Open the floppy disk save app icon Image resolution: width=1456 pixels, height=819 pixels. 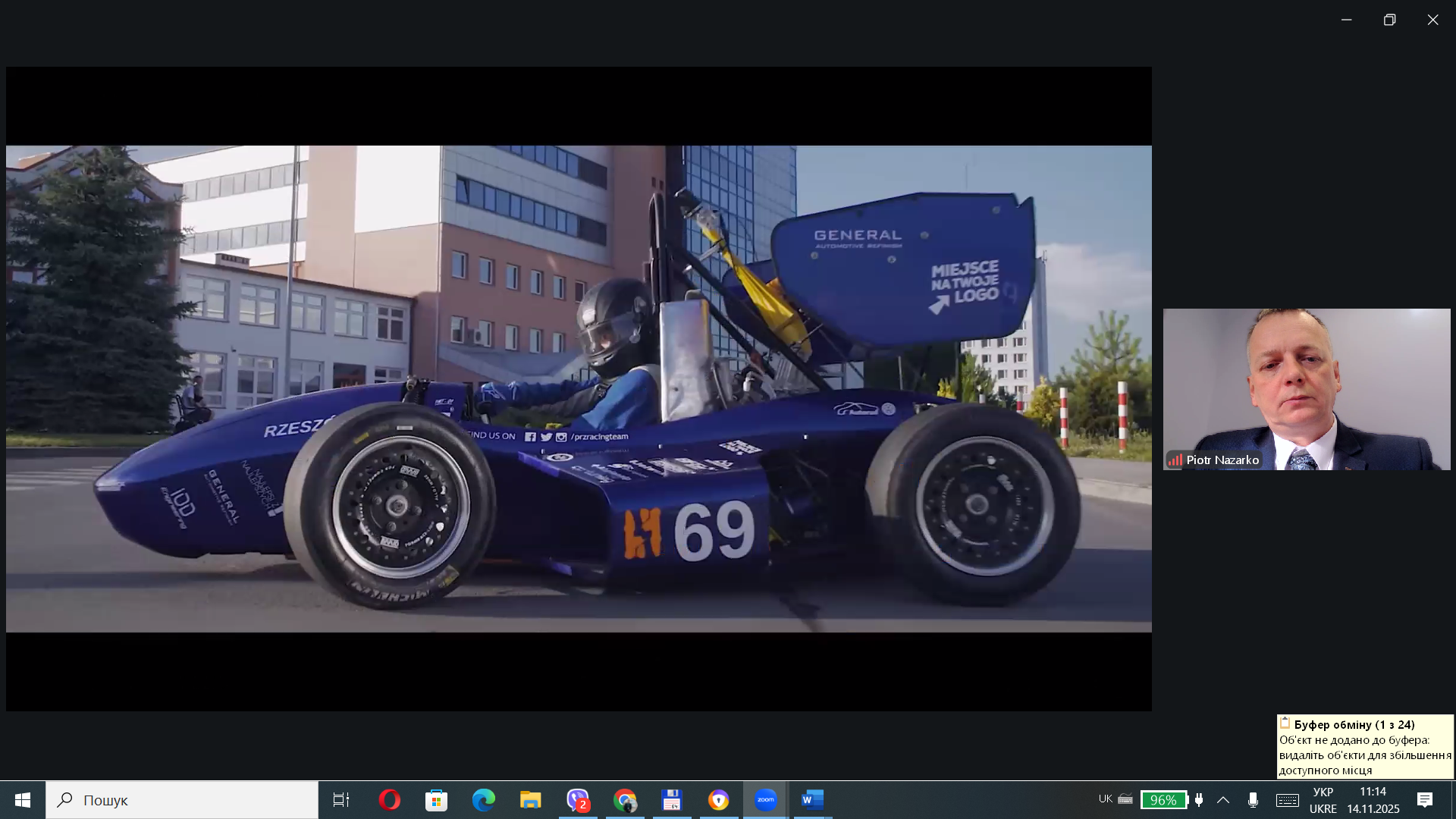coord(672,800)
